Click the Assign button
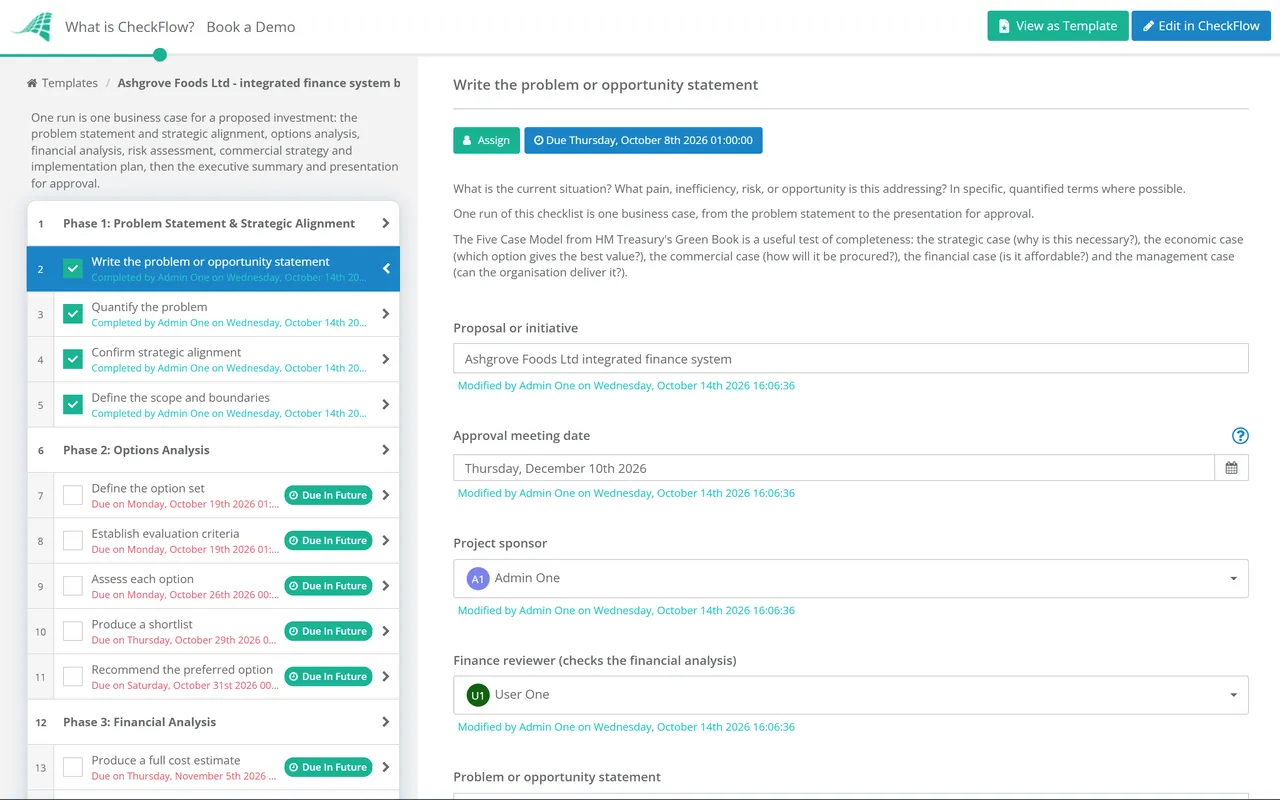 click(x=486, y=140)
